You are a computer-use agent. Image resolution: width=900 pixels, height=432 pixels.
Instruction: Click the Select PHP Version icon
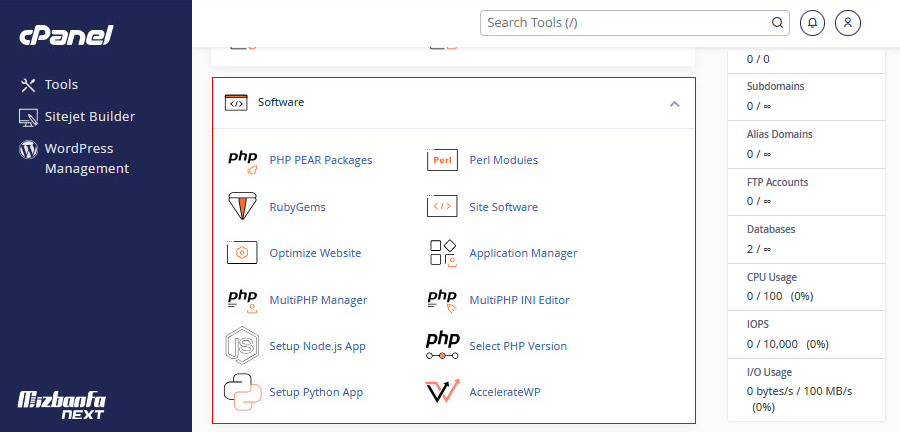[x=443, y=346]
